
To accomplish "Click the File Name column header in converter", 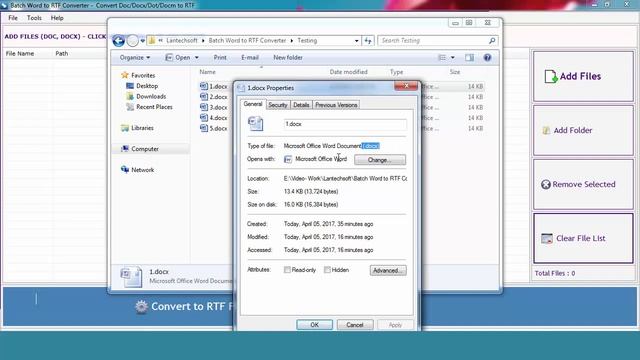I will tap(20, 53).
